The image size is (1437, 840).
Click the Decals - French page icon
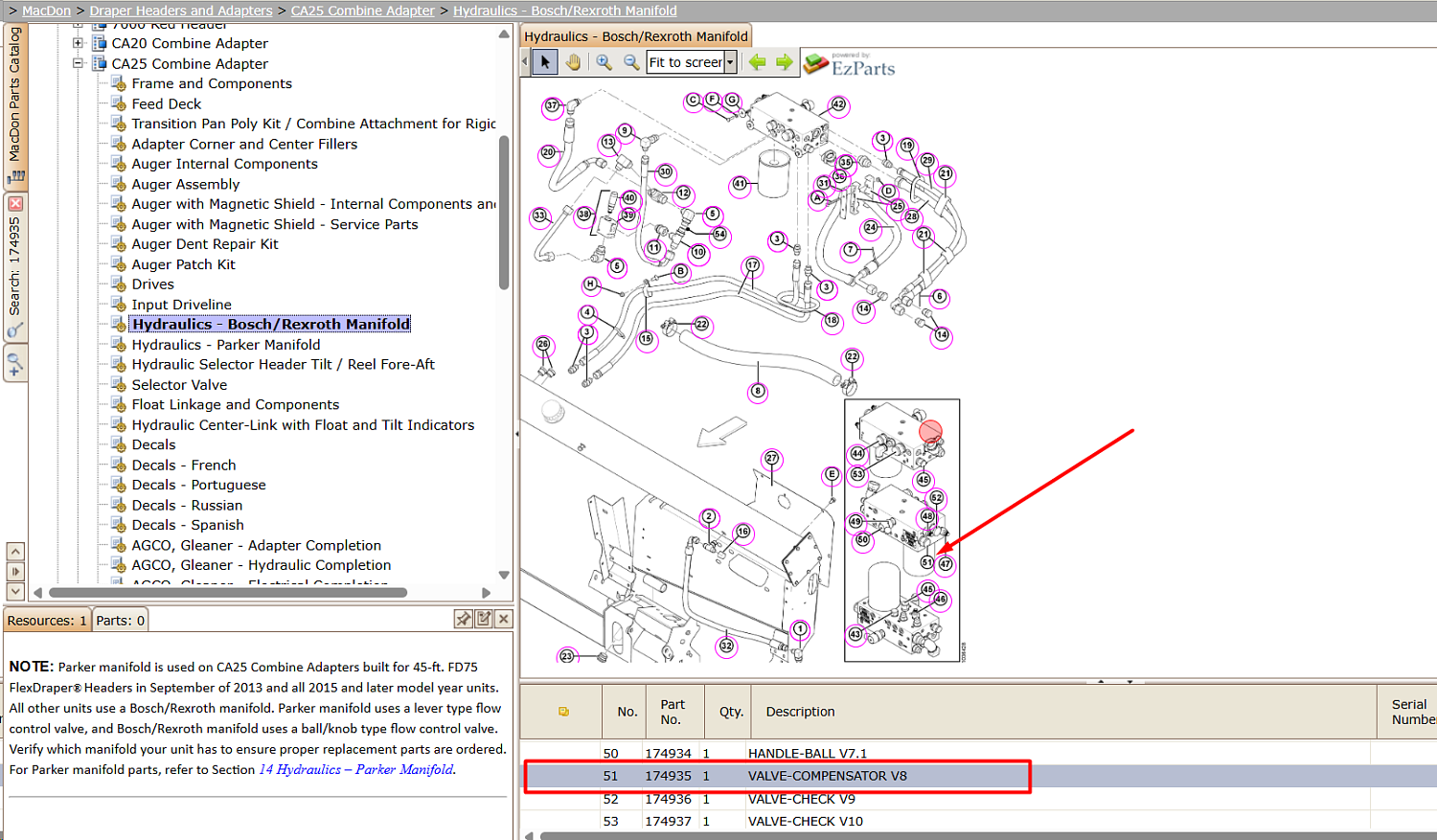[x=119, y=465]
